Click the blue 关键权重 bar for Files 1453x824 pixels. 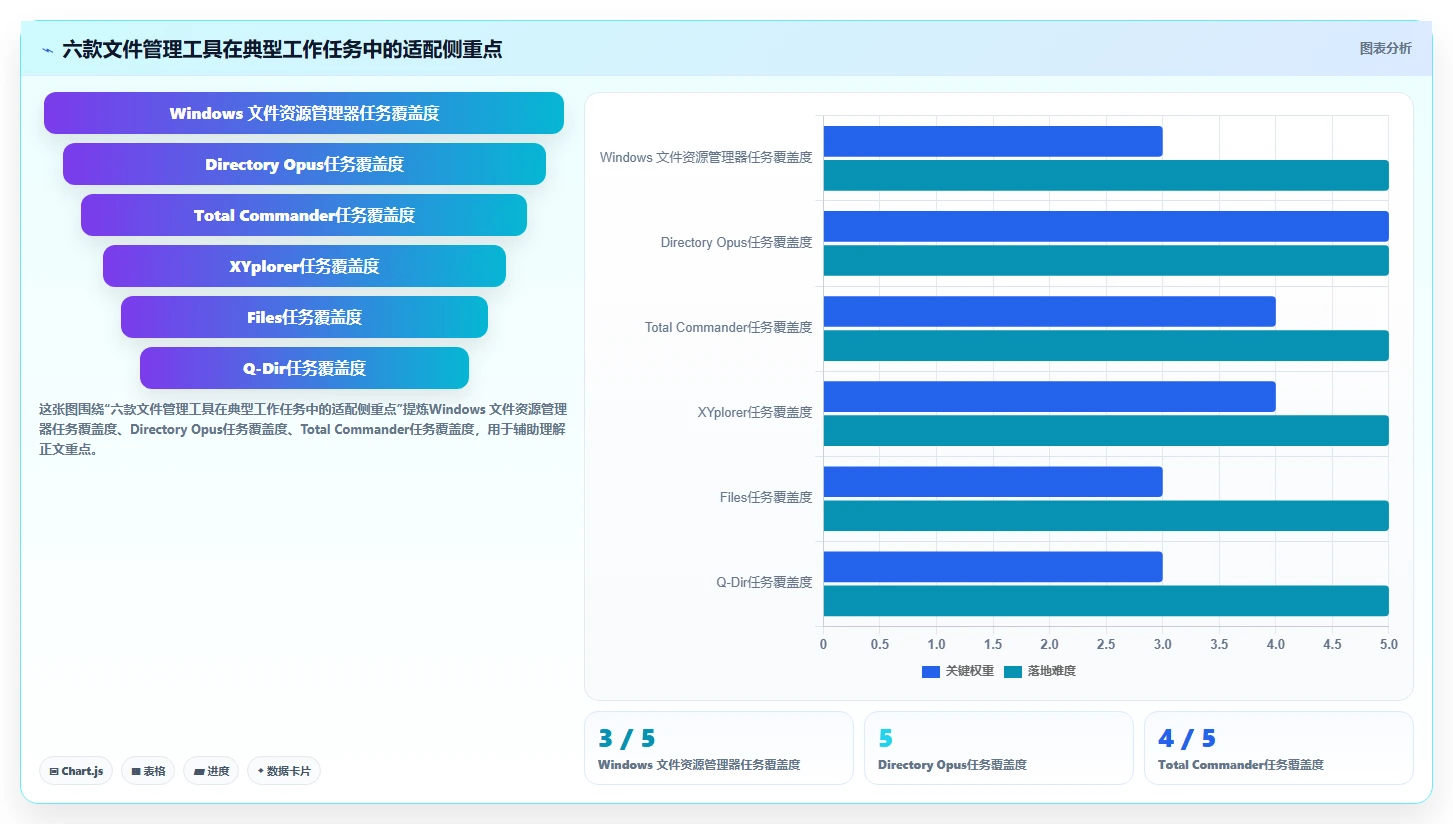[993, 481]
